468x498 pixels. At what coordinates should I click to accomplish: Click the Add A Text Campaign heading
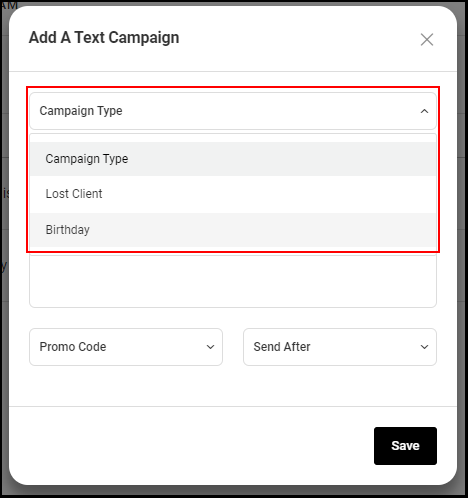[104, 37]
